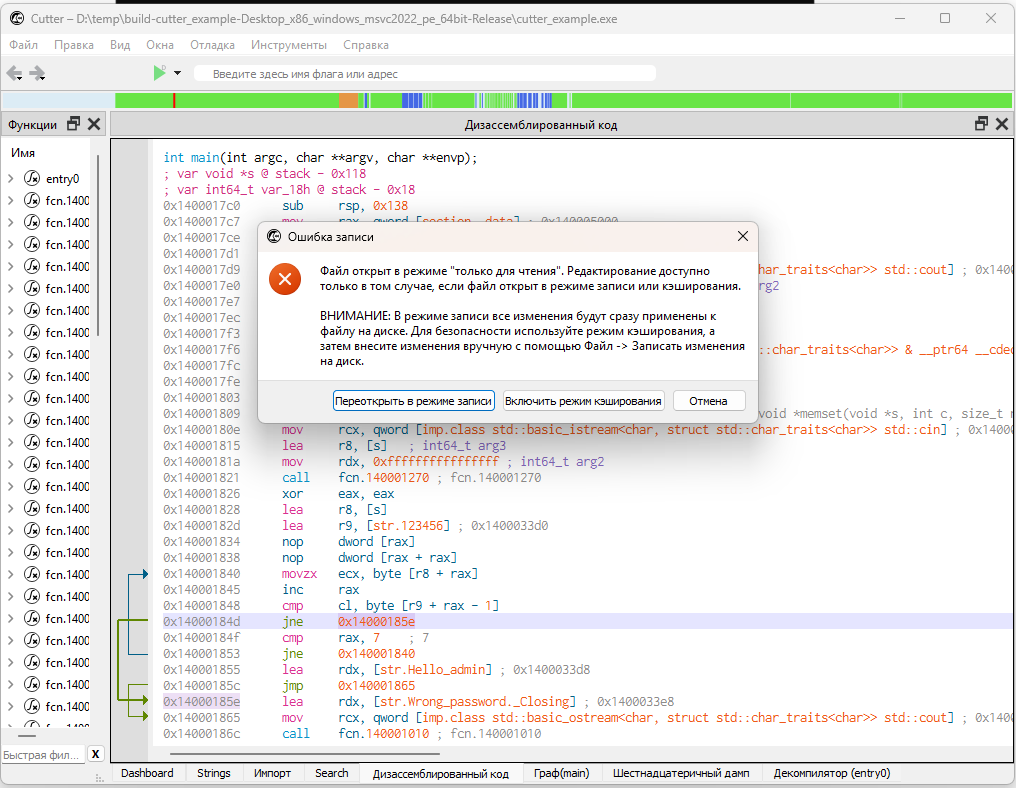Open the Файл menu
The image size is (1016, 788).
24,45
